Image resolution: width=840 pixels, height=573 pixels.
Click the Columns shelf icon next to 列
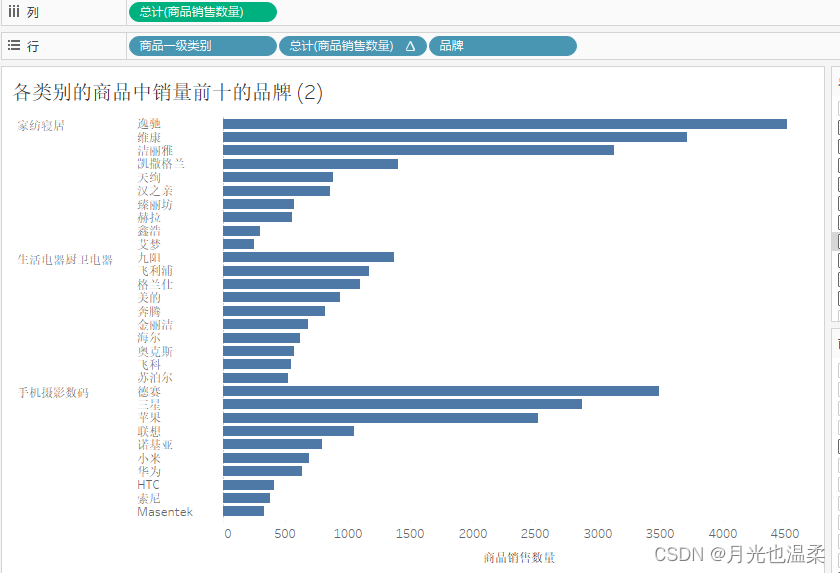pyautogui.click(x=14, y=12)
